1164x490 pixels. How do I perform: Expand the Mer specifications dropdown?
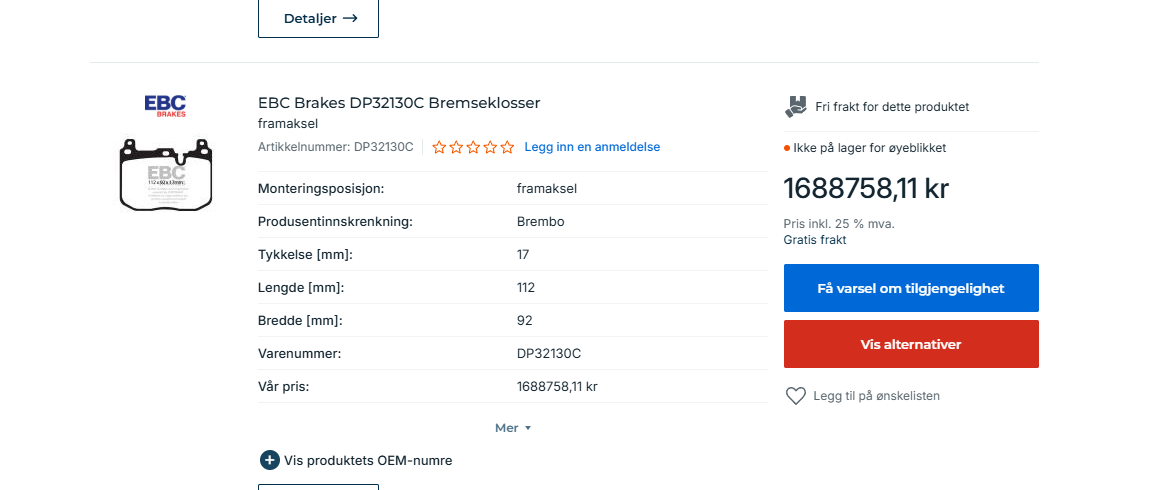513,428
